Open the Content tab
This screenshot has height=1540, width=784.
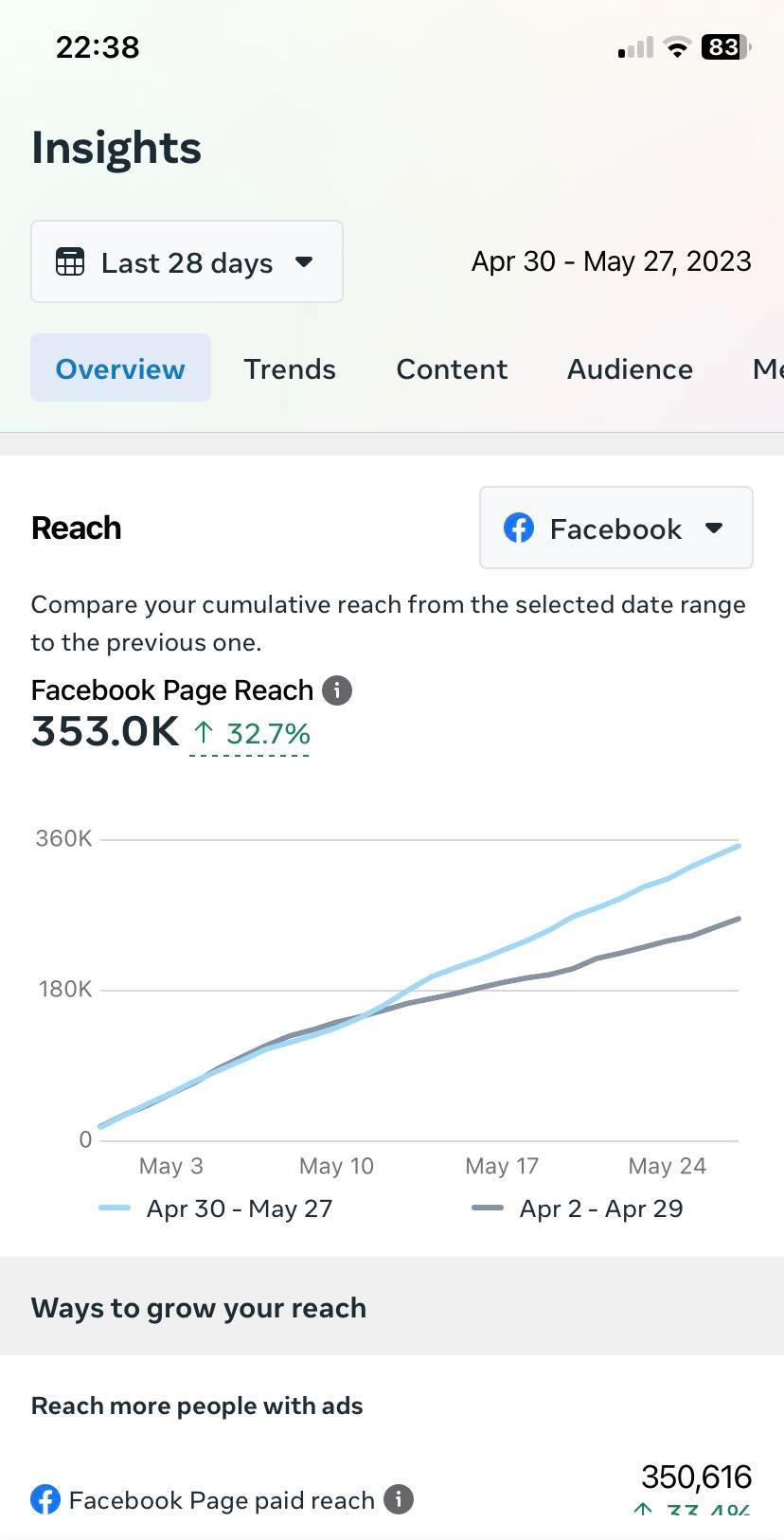click(452, 368)
